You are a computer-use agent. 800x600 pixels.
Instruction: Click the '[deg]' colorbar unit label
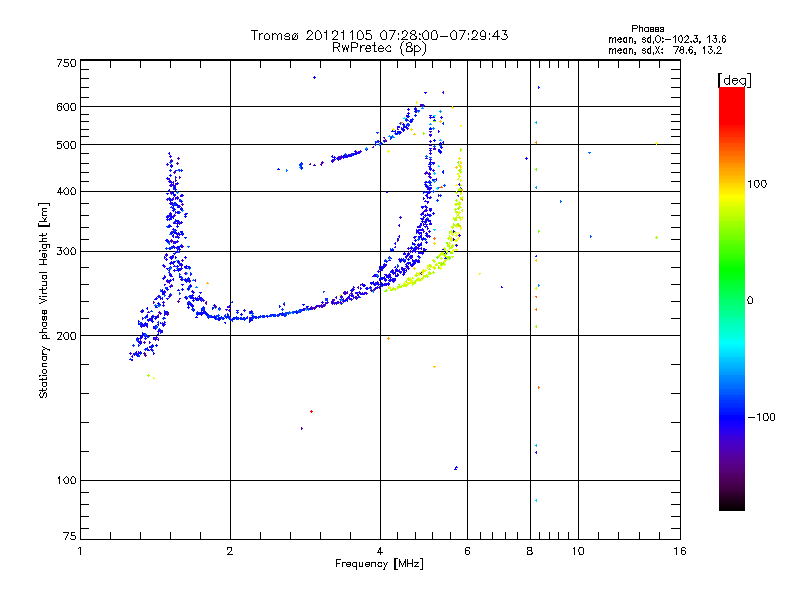[x=734, y=80]
